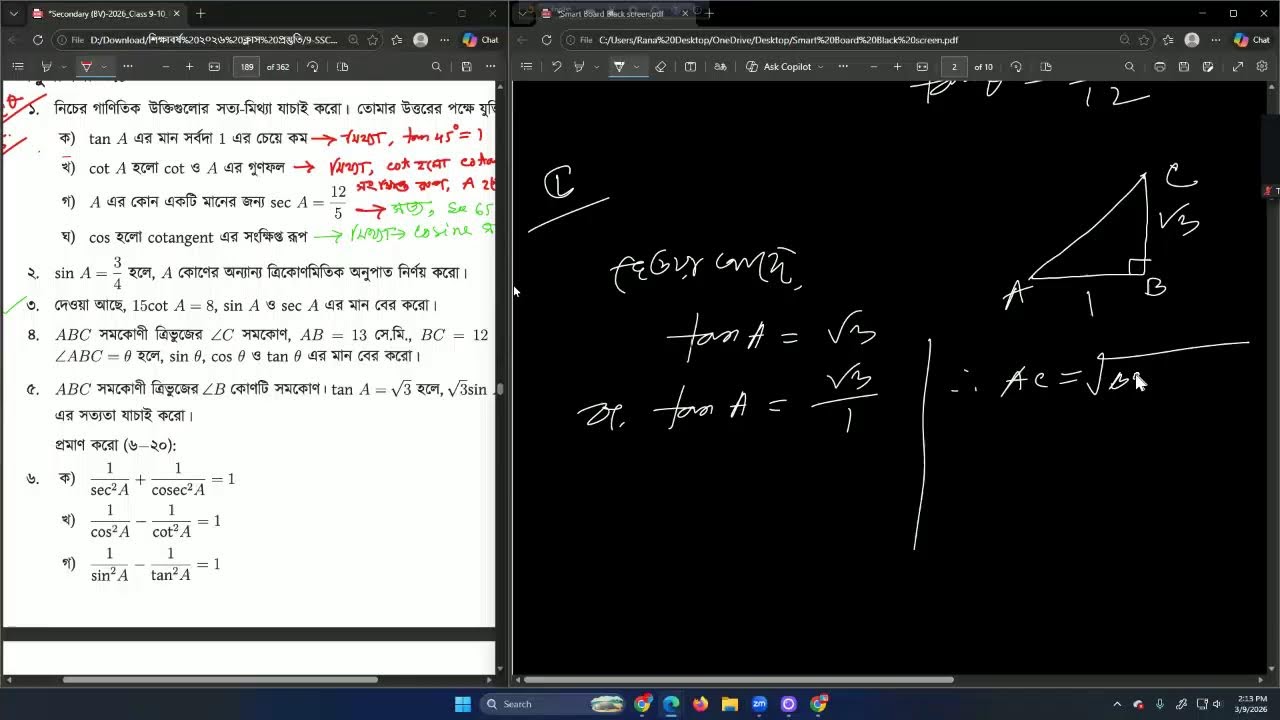Open the Windows Start menu
Image resolution: width=1280 pixels, height=720 pixels.
click(462, 704)
